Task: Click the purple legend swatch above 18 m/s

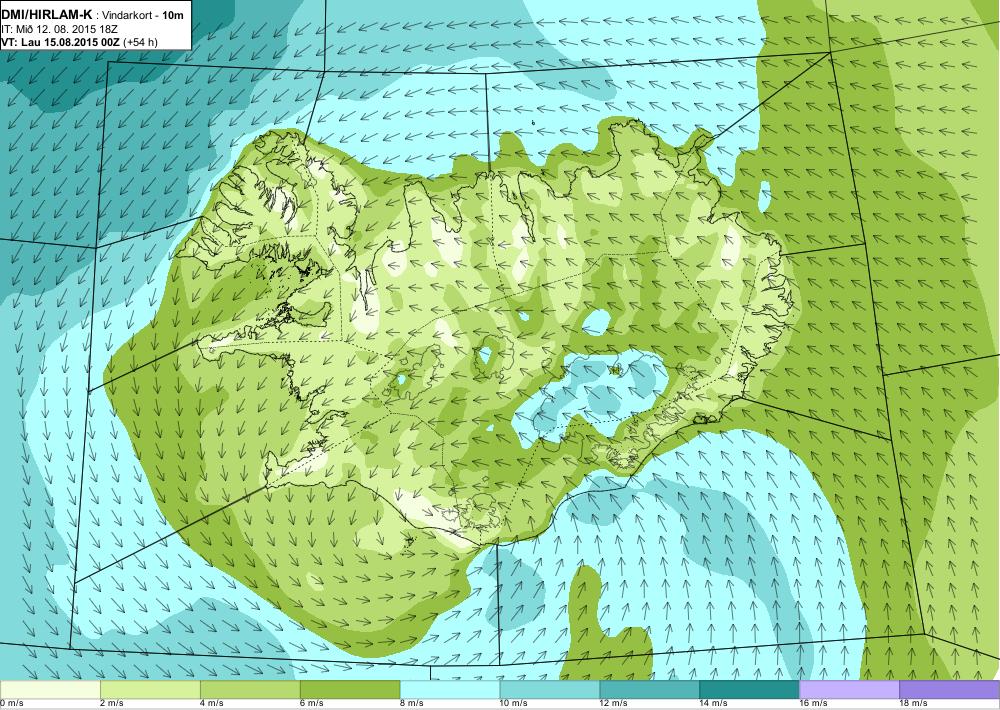Action: (950, 690)
